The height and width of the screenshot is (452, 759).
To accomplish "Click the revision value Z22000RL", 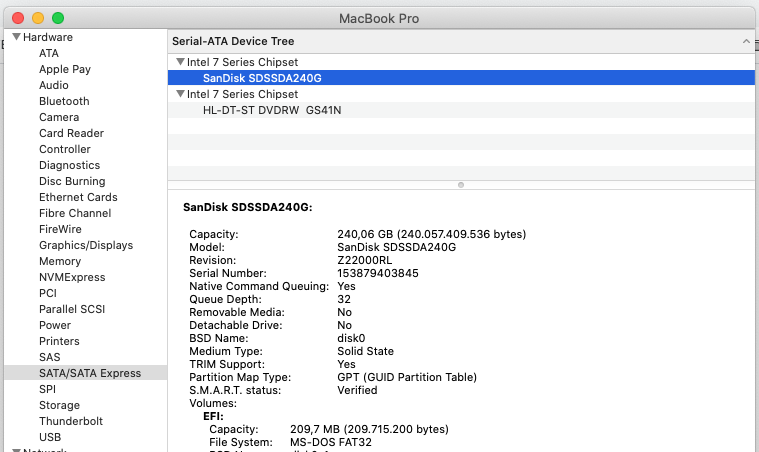I will (x=364, y=260).
